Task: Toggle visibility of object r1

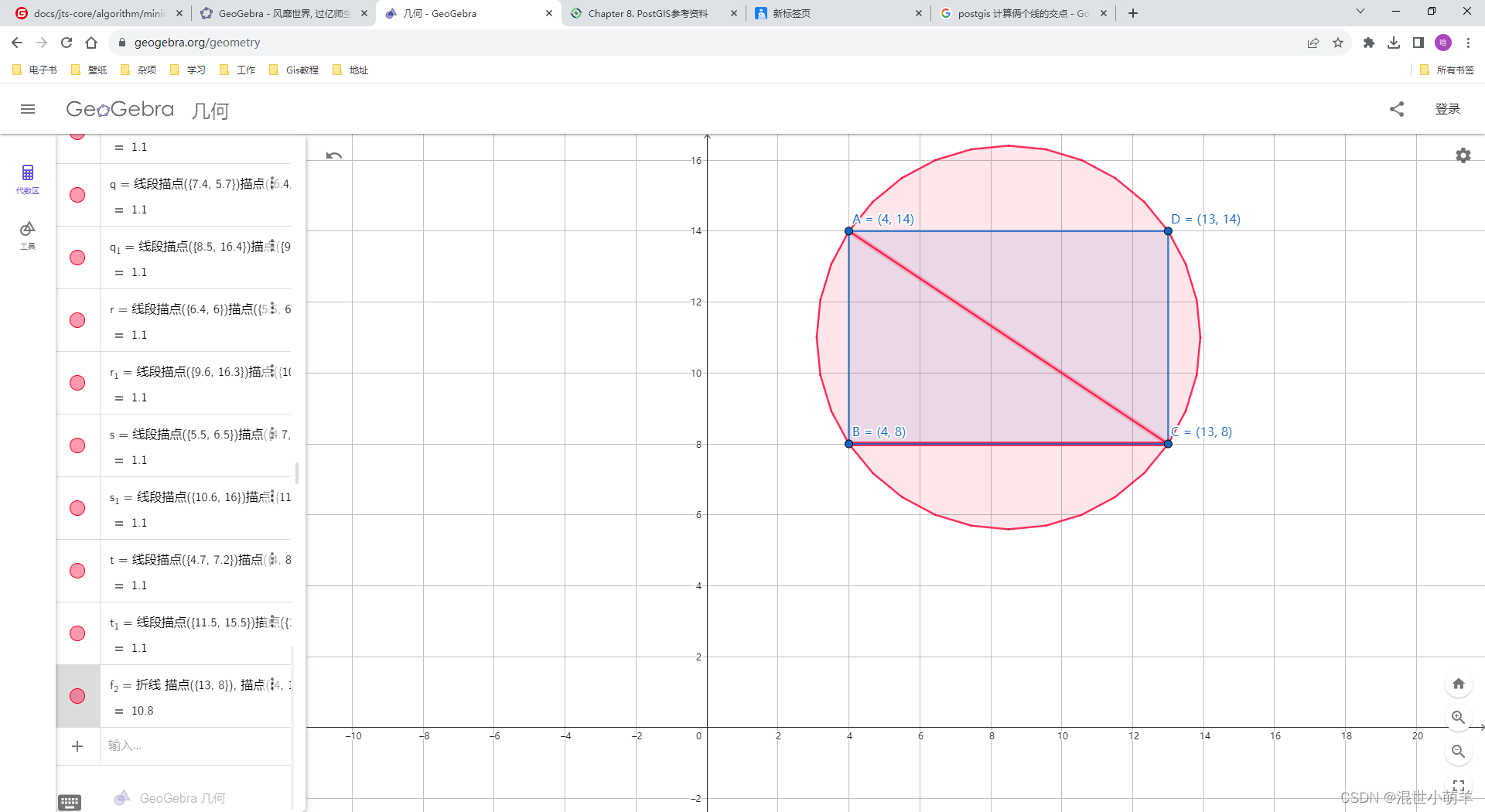Action: [77, 383]
